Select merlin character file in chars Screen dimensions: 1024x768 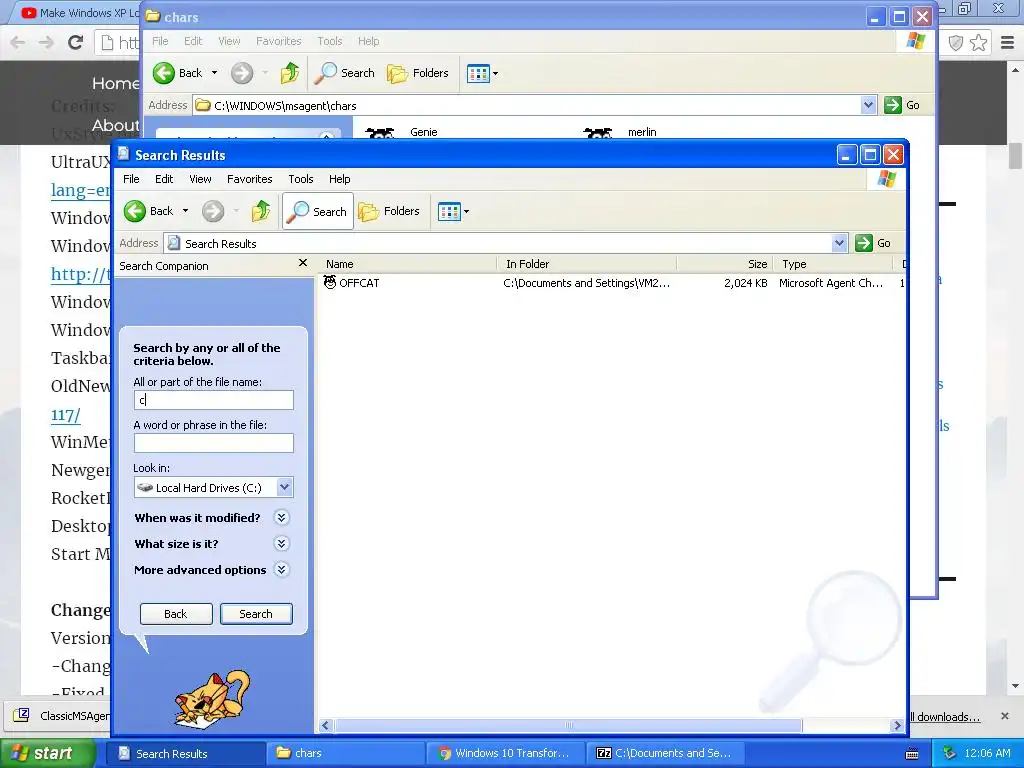pos(642,132)
